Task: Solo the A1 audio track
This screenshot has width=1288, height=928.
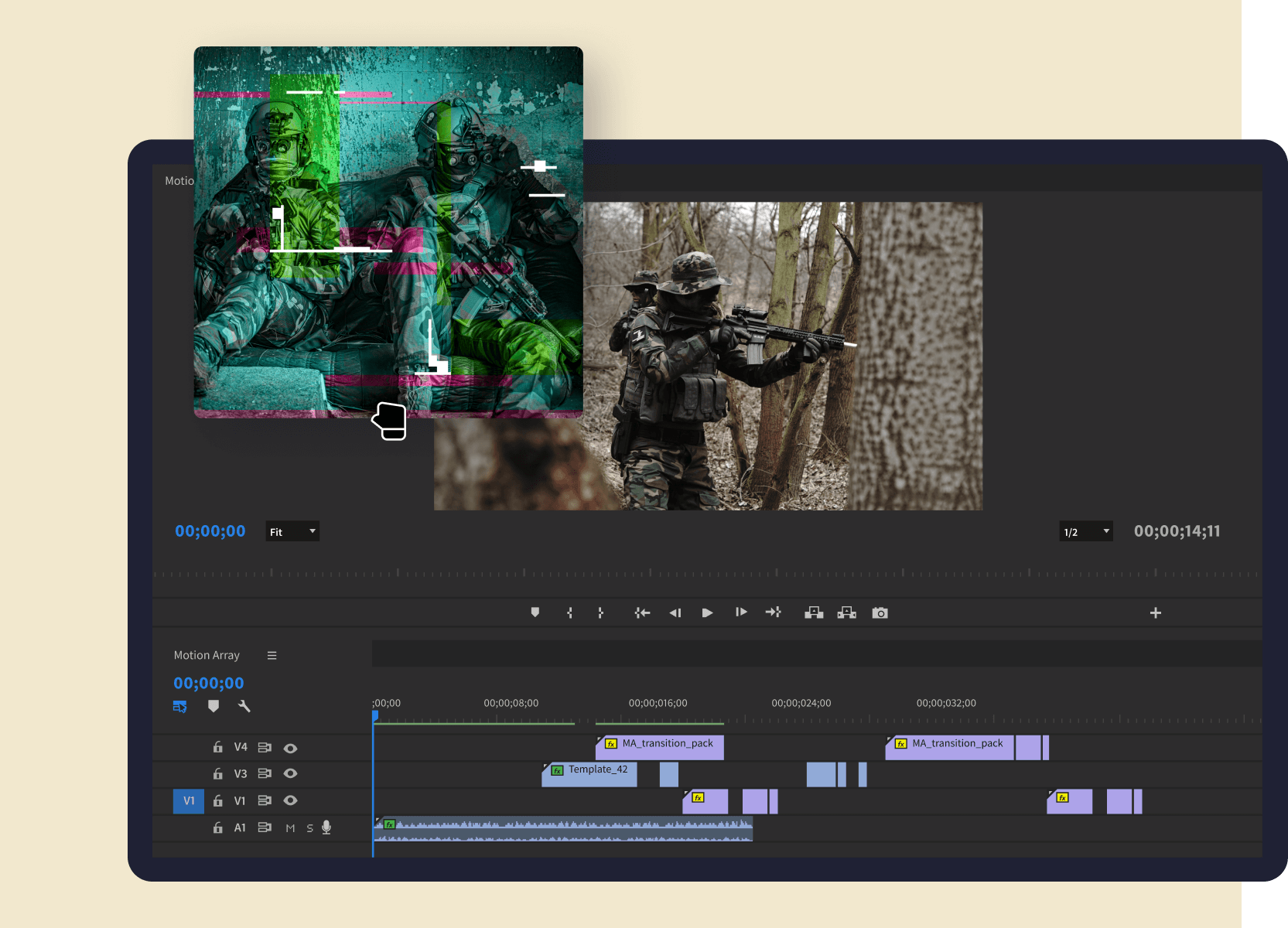Action: [310, 827]
